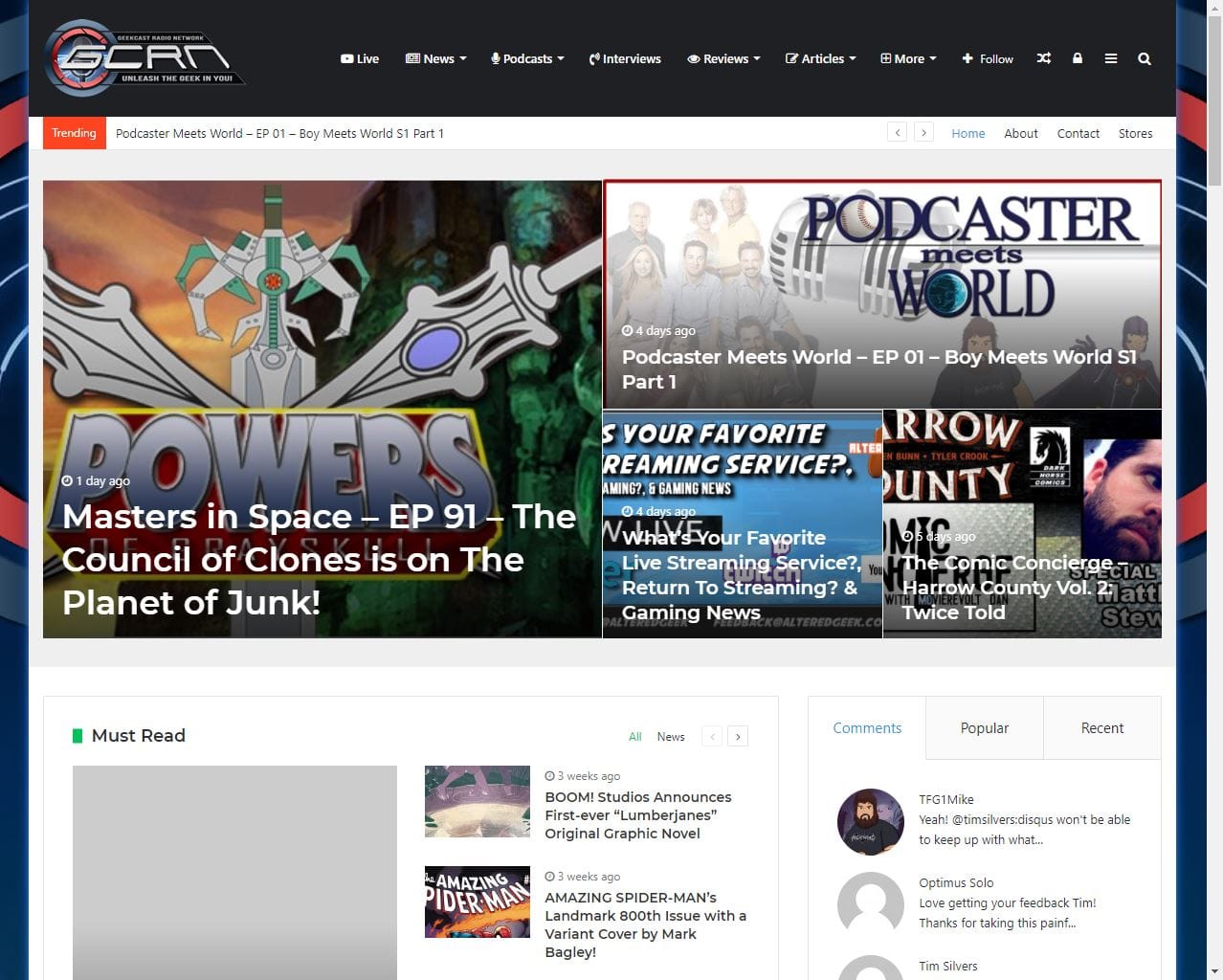Switch to the Comments tab
The image size is (1223, 980).
(x=867, y=727)
